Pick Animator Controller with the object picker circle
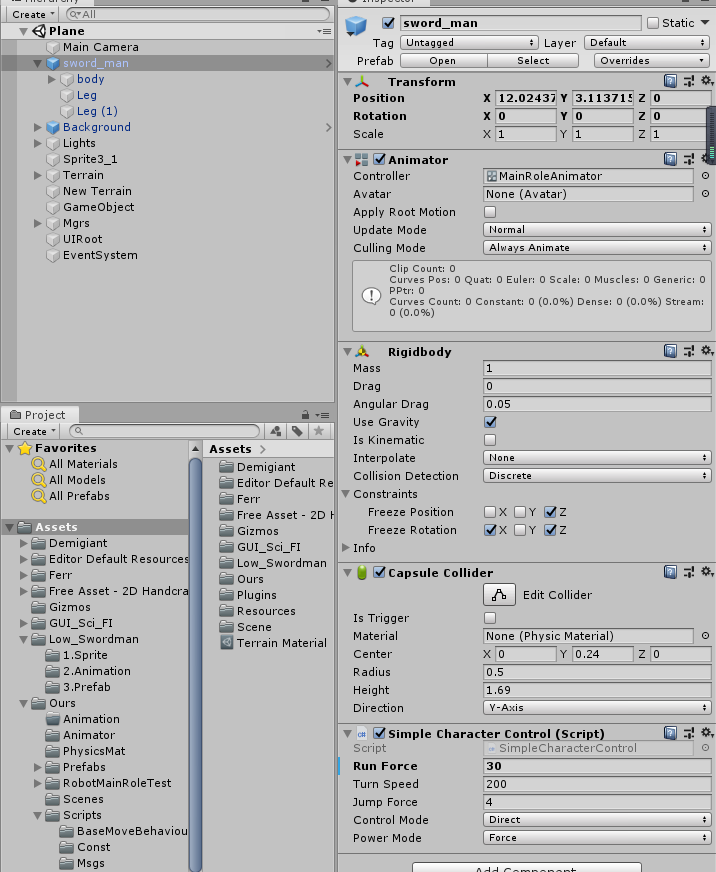Viewport: 716px width, 872px height. click(705, 176)
